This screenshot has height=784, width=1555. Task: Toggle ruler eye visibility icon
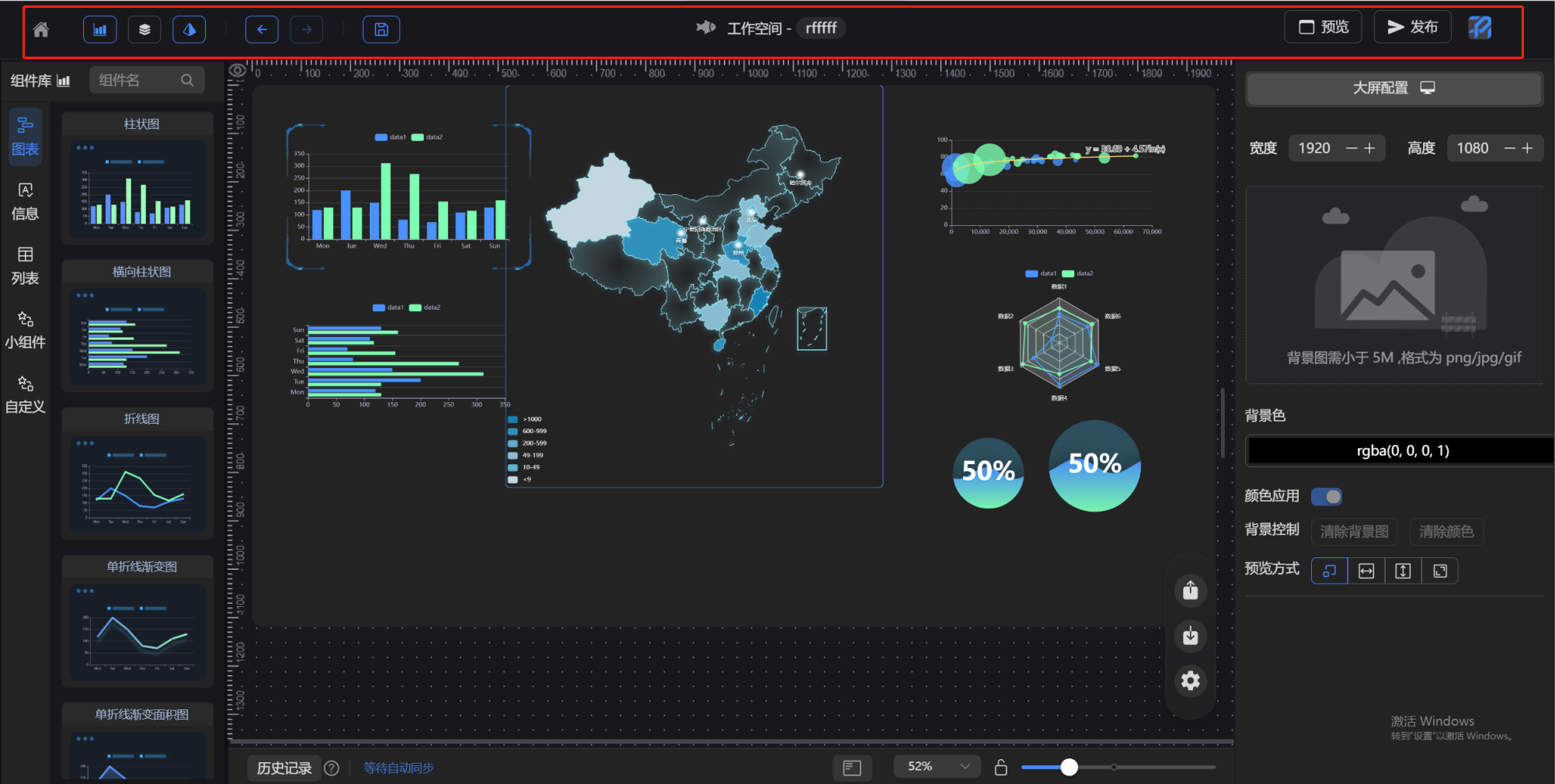(x=238, y=71)
